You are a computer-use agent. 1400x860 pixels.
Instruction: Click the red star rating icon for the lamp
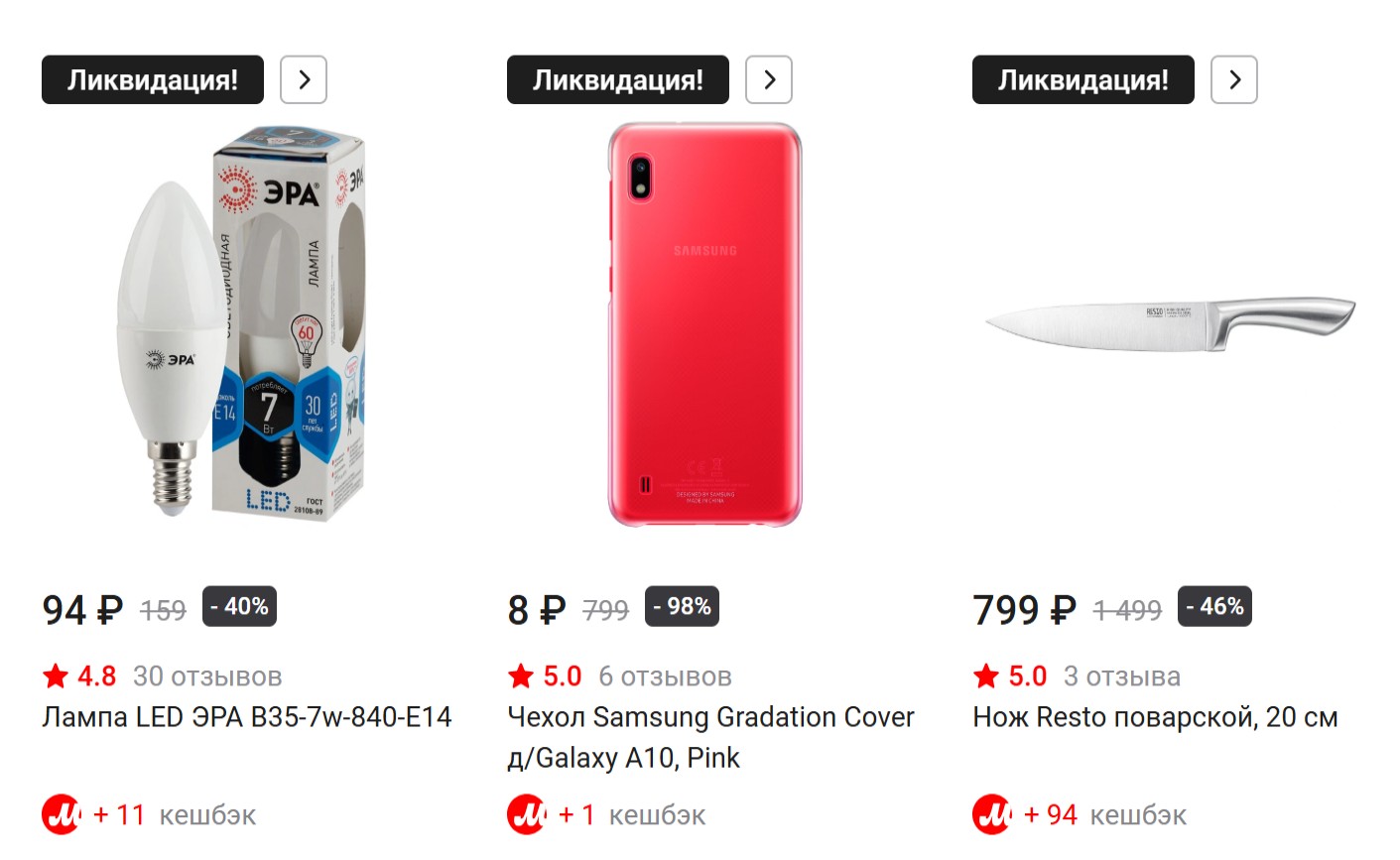(56, 676)
